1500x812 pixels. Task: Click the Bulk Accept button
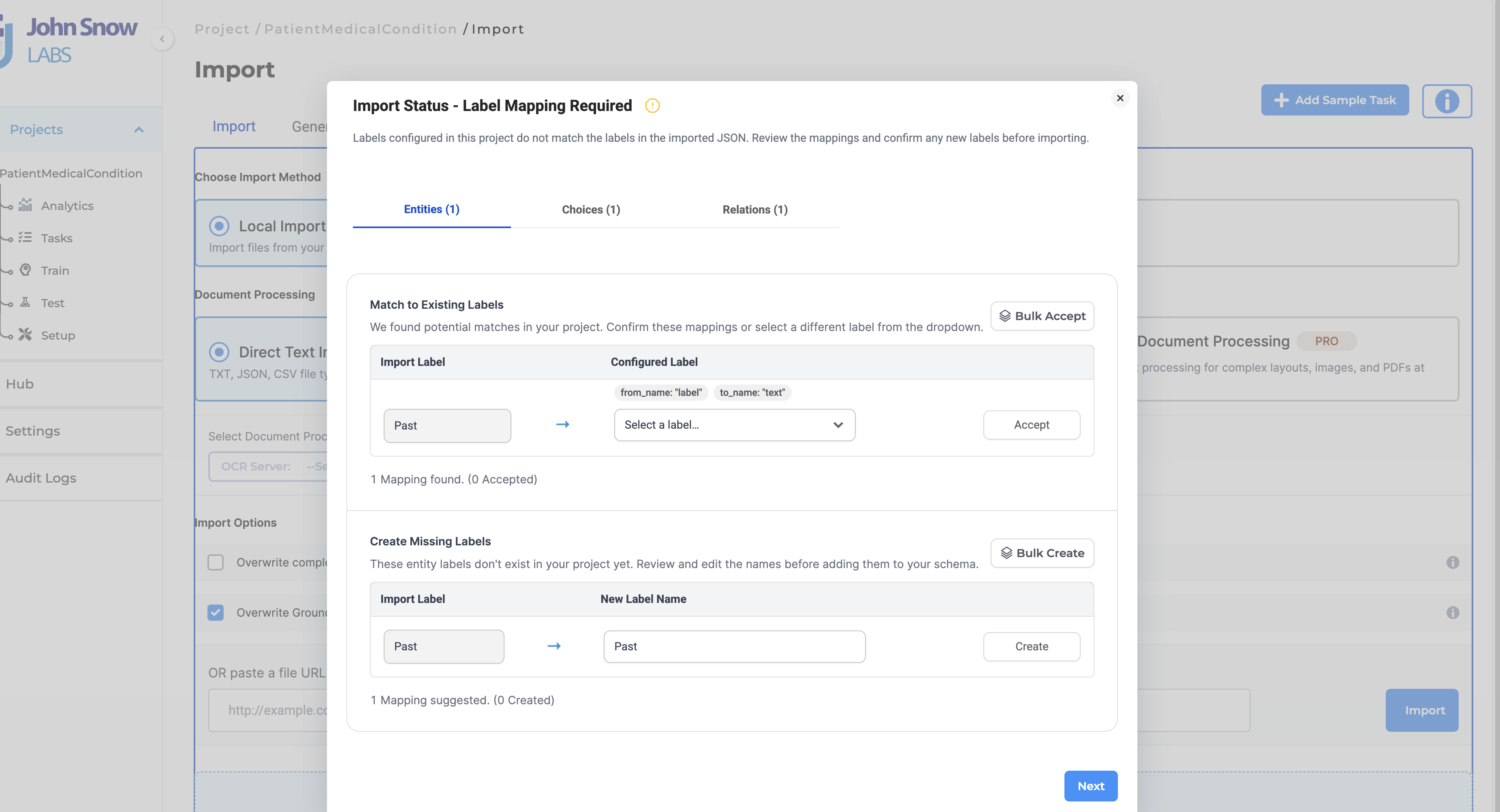(1042, 316)
